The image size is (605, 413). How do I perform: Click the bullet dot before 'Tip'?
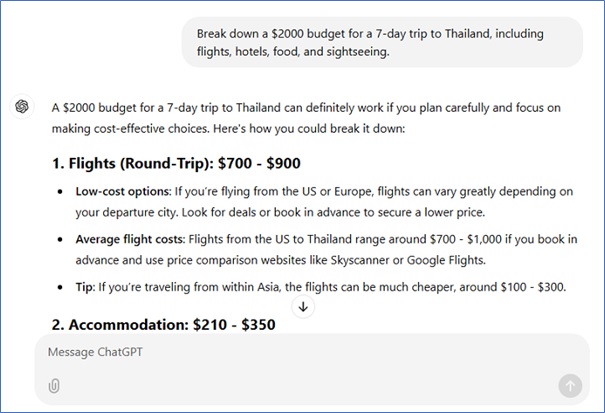[63, 288]
